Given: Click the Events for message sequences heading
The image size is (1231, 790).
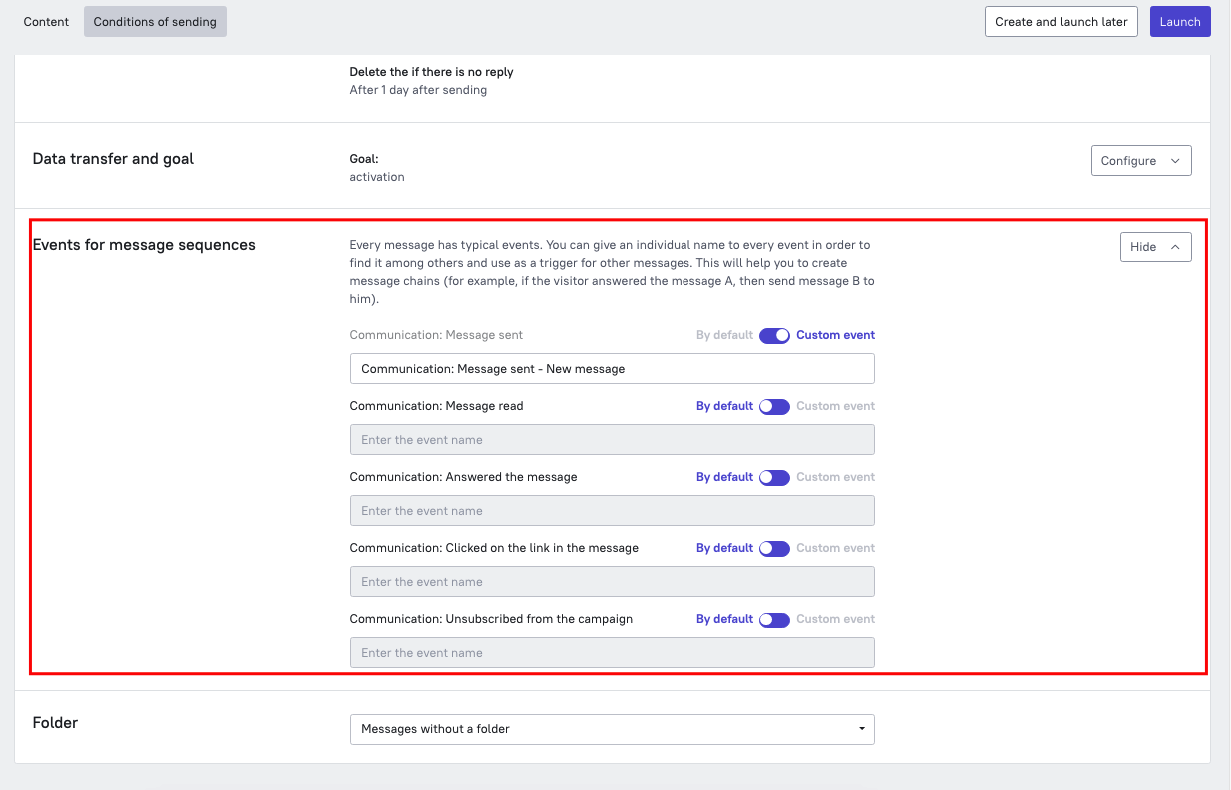Looking at the screenshot, I should pyautogui.click(x=144, y=245).
